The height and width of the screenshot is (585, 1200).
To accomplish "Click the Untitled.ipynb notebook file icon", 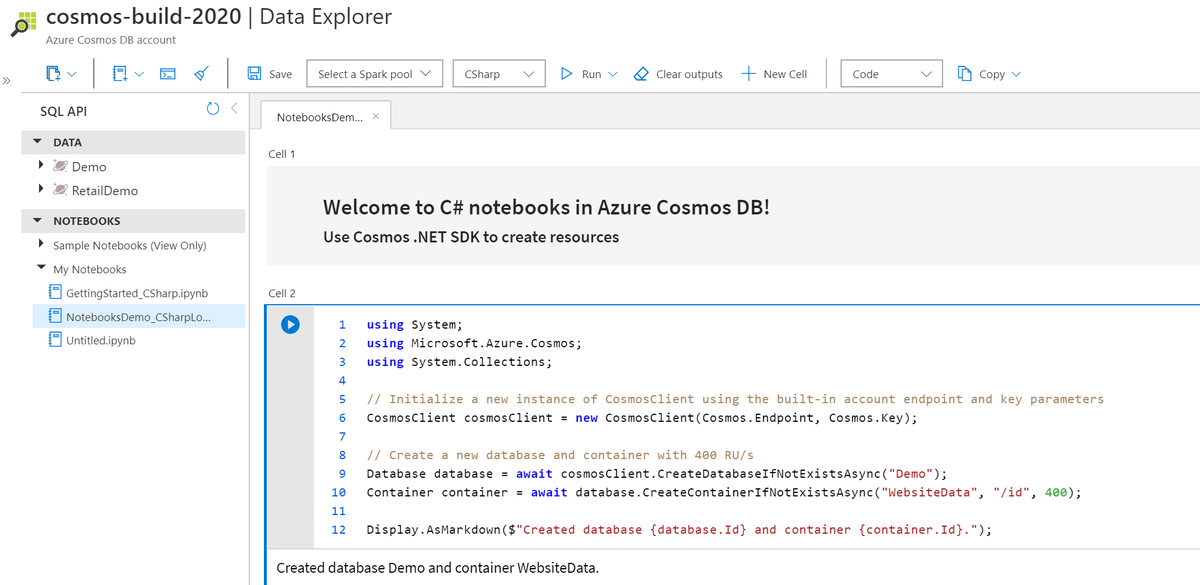I will coord(55,340).
